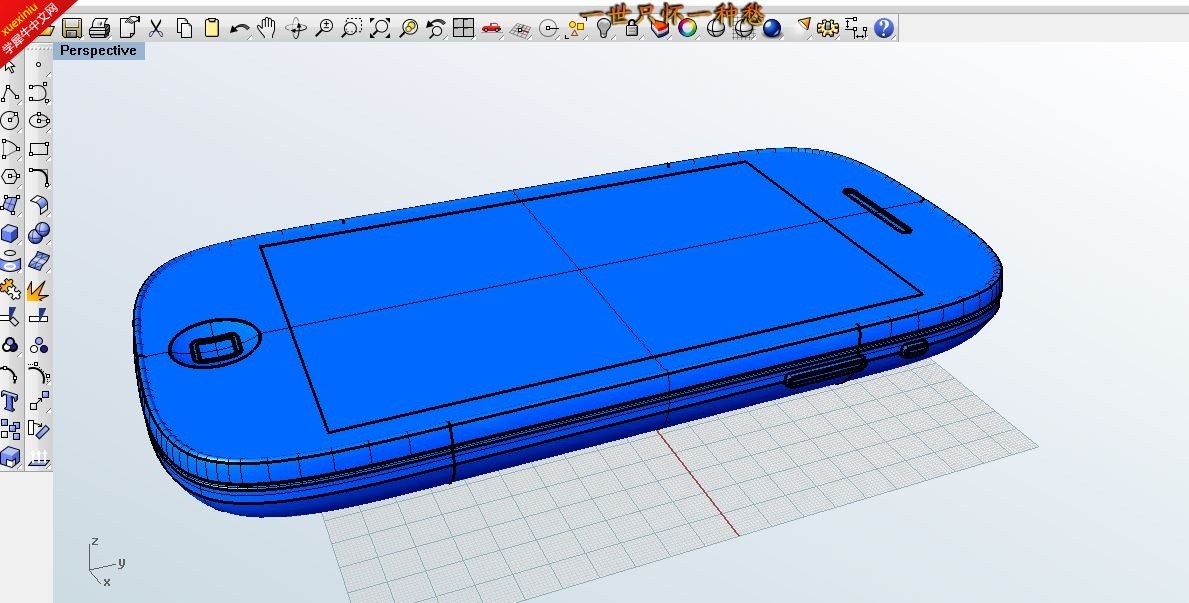Hide objects with the light bulb icon
This screenshot has width=1189, height=603.
click(604, 29)
